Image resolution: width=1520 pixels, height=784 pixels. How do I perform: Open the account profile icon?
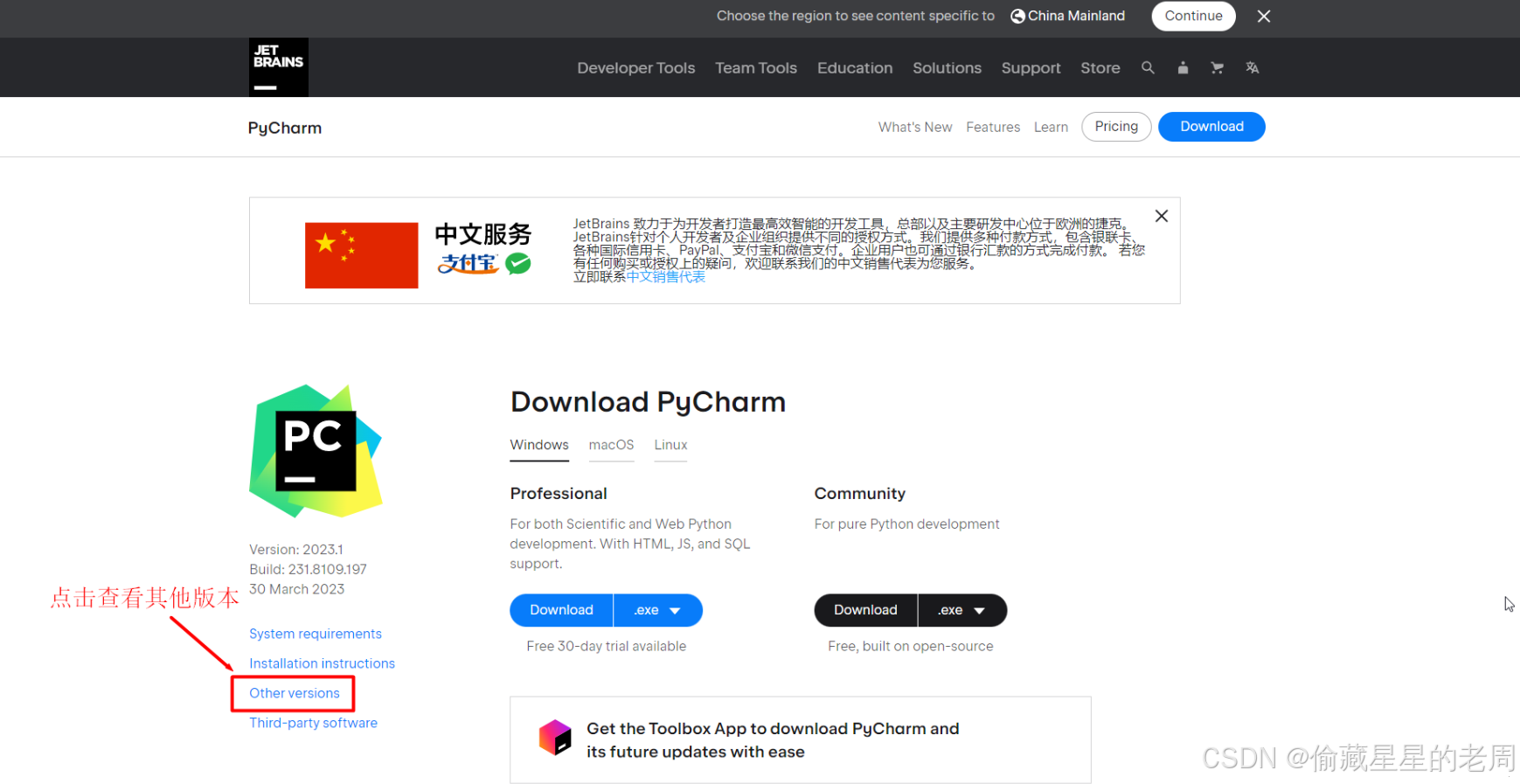pyautogui.click(x=1183, y=67)
